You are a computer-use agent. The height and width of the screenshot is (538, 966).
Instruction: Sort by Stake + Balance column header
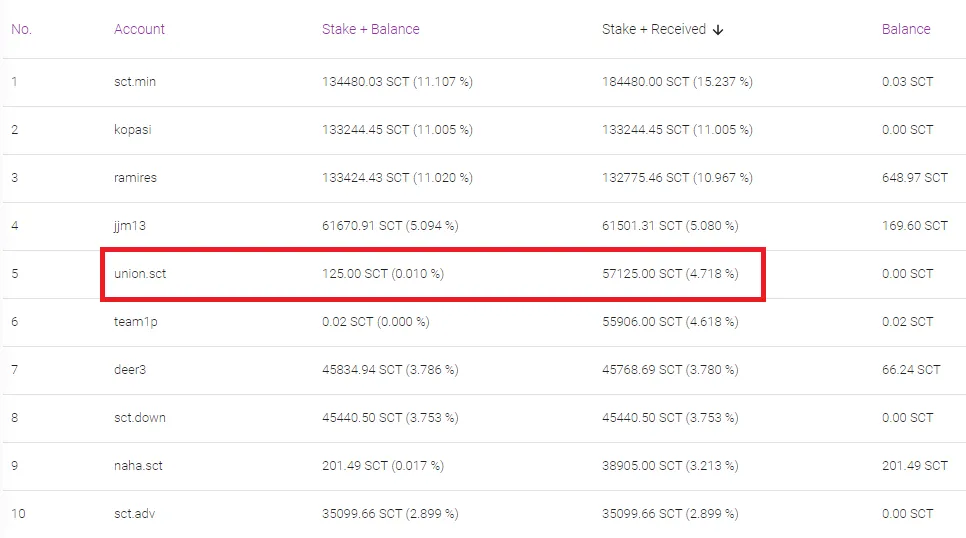[369, 29]
